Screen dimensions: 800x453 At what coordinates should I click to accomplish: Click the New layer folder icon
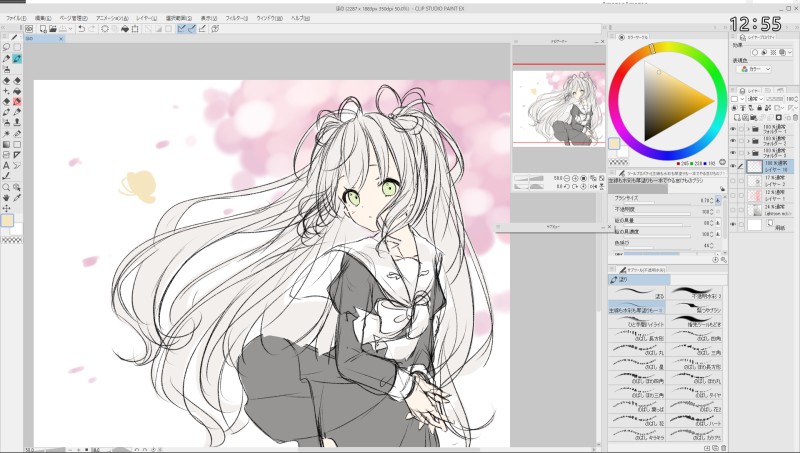coord(753,117)
